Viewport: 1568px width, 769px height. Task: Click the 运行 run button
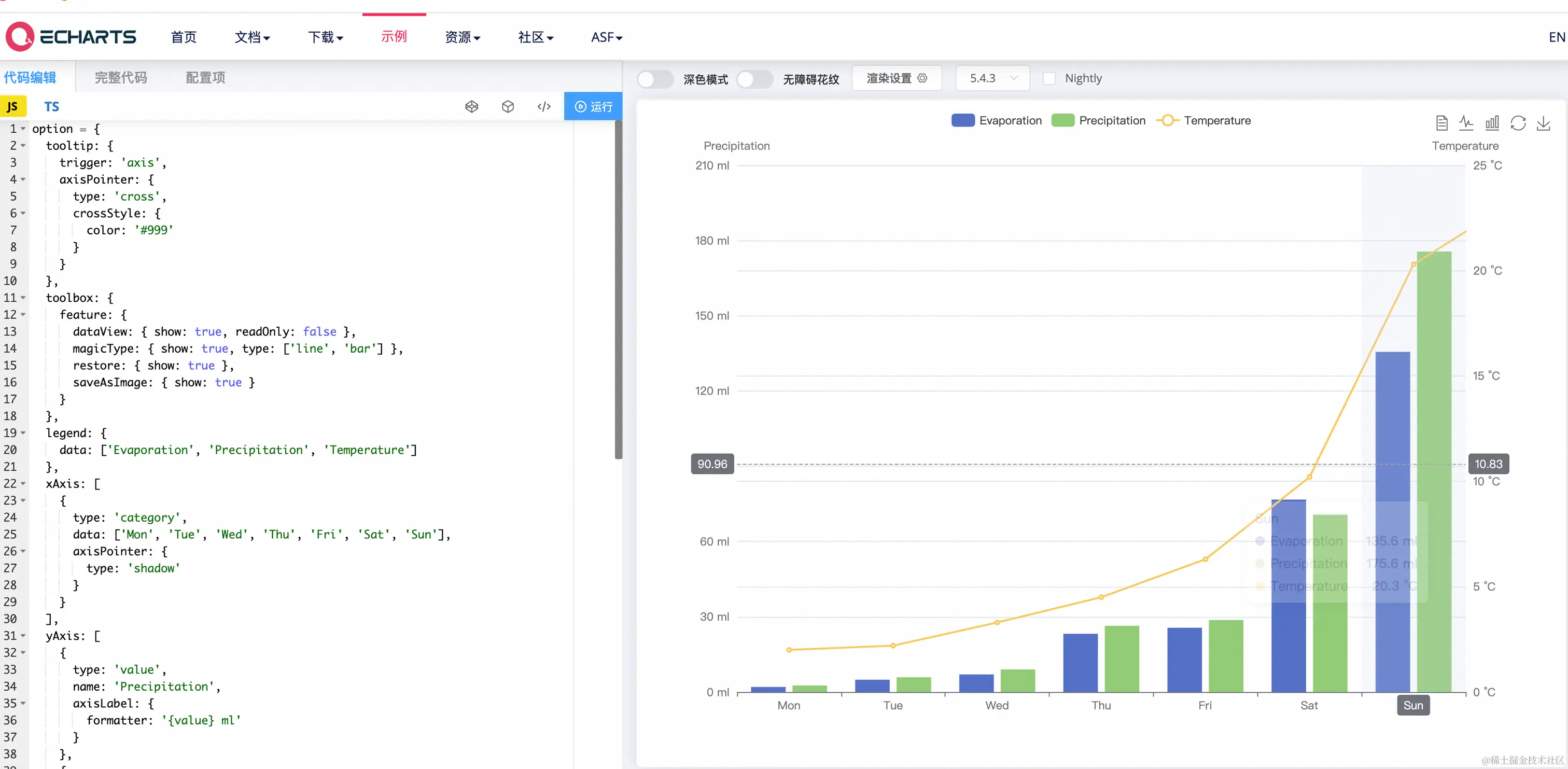594,106
